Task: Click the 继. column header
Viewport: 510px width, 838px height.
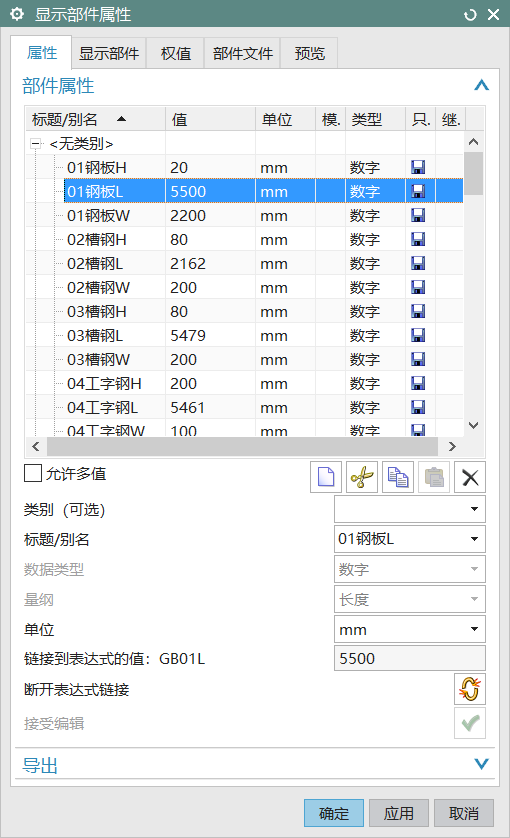Action: point(451,119)
